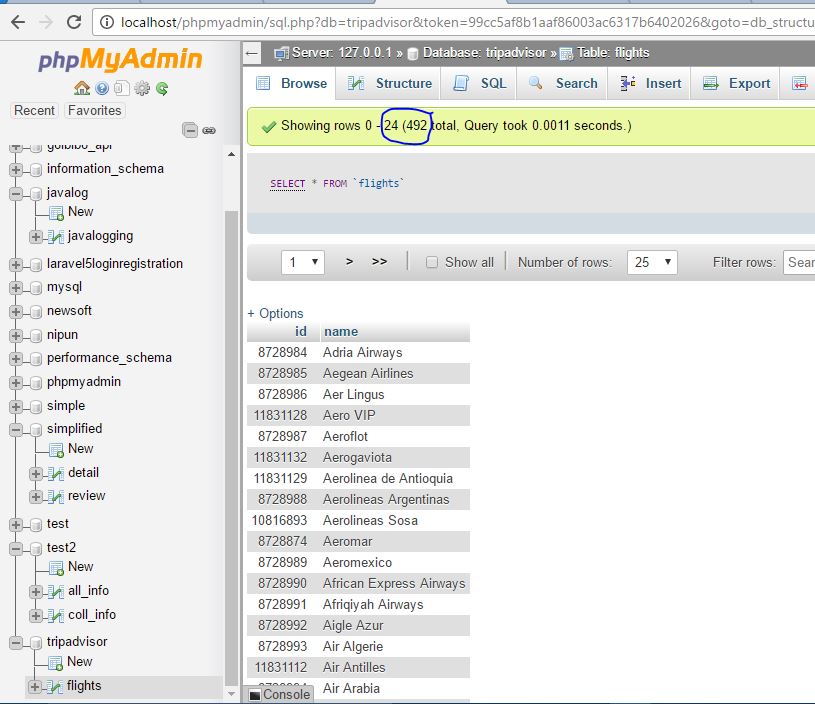The width and height of the screenshot is (815, 704).
Task: Click the Aerolineas Argentinas cell
Action: click(x=386, y=500)
